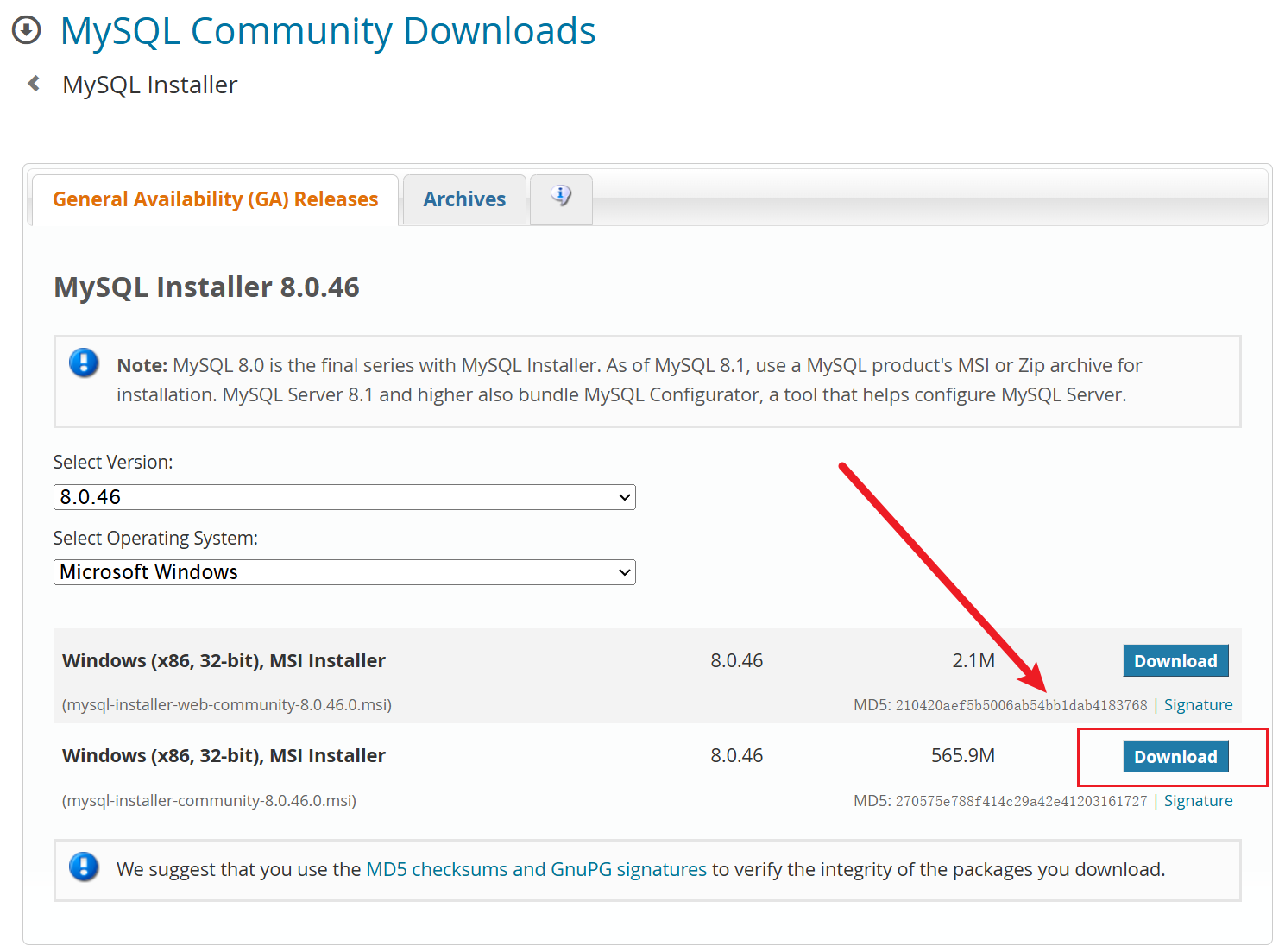The image size is (1285, 952).
Task: Open the operating system dropdown showing Microsoft Windows
Action: (x=344, y=572)
